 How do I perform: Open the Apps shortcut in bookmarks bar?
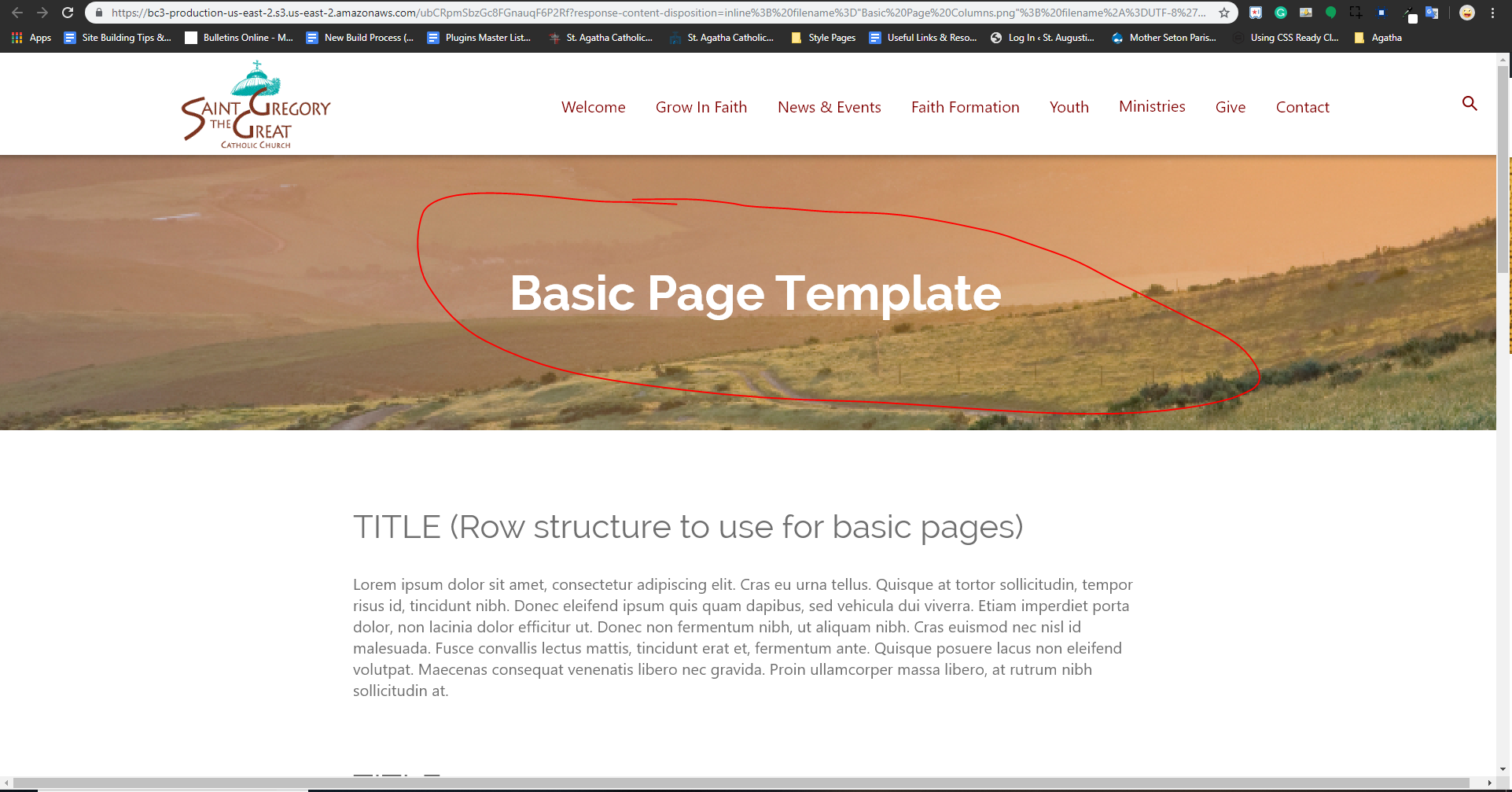[x=31, y=38]
